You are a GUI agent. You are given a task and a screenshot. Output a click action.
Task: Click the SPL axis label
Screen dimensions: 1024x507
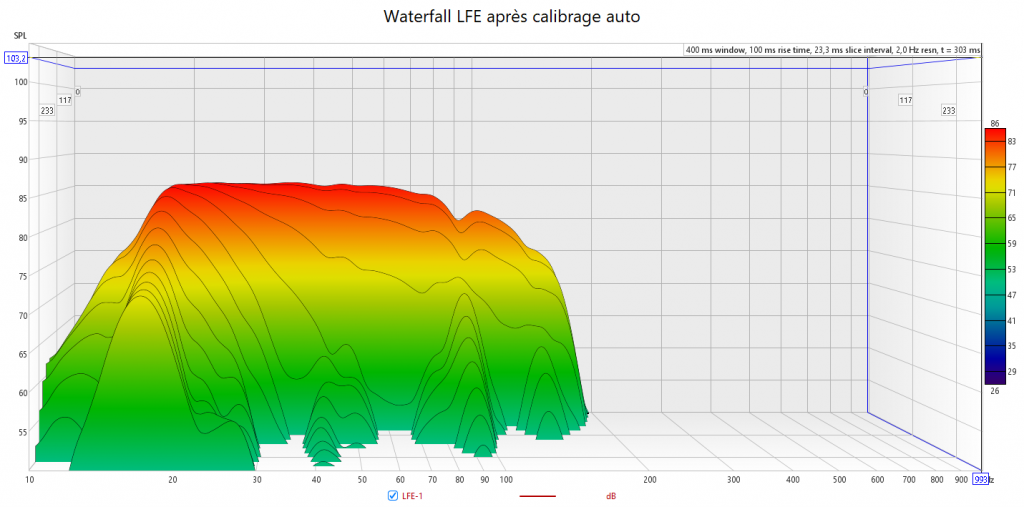[20, 36]
